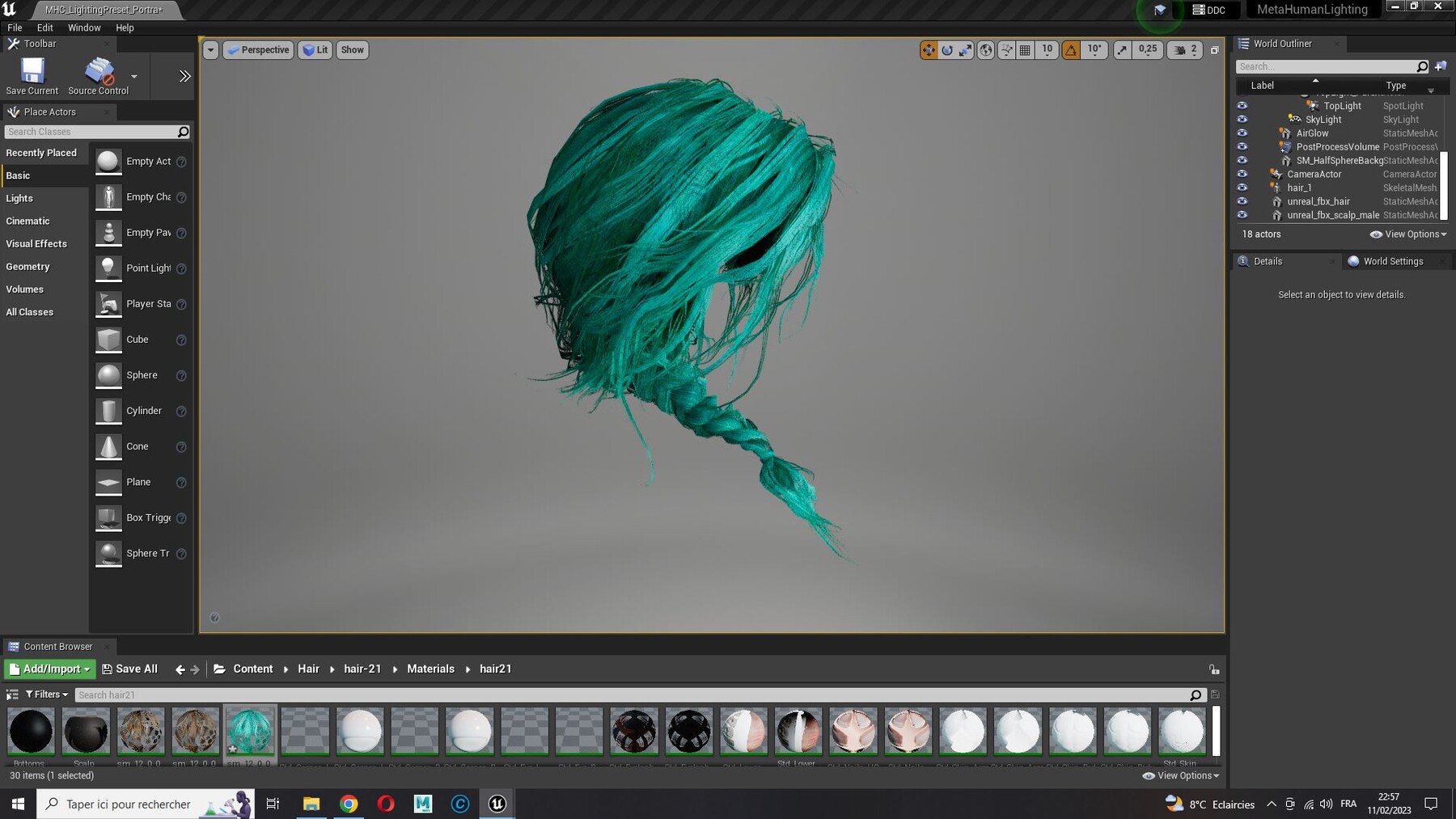Image resolution: width=1456 pixels, height=819 pixels.
Task: Select Cone actor icon
Action: point(108,446)
